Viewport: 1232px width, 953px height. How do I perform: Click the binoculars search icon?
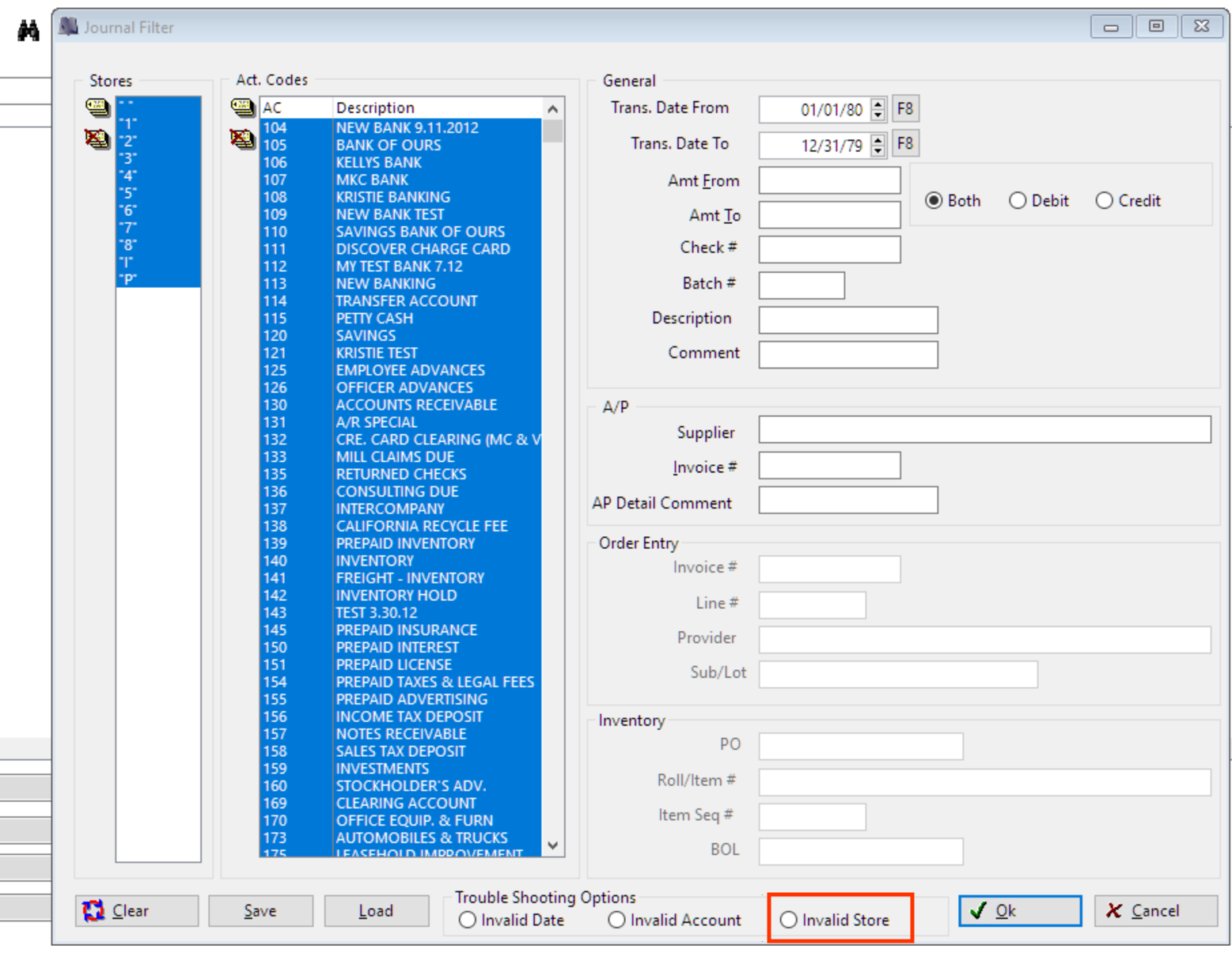click(28, 31)
